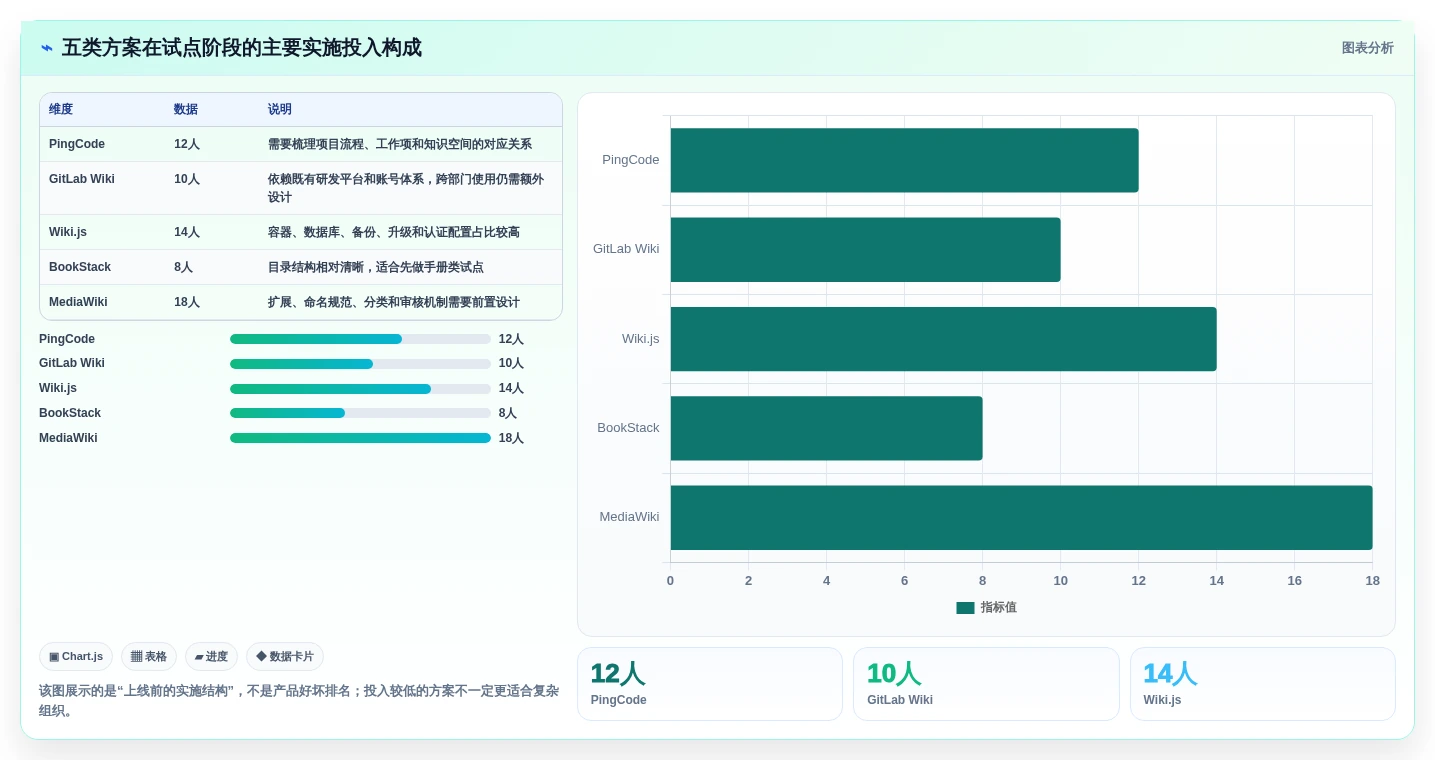Click the 8人 label beside BookStack progress

[x=508, y=413]
